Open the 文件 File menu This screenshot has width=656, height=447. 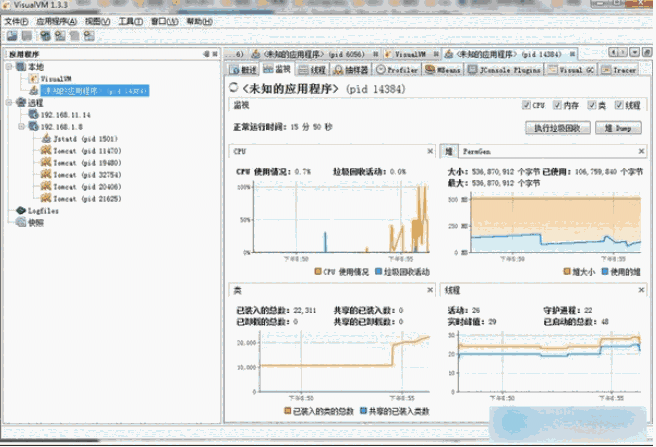[x=16, y=21]
